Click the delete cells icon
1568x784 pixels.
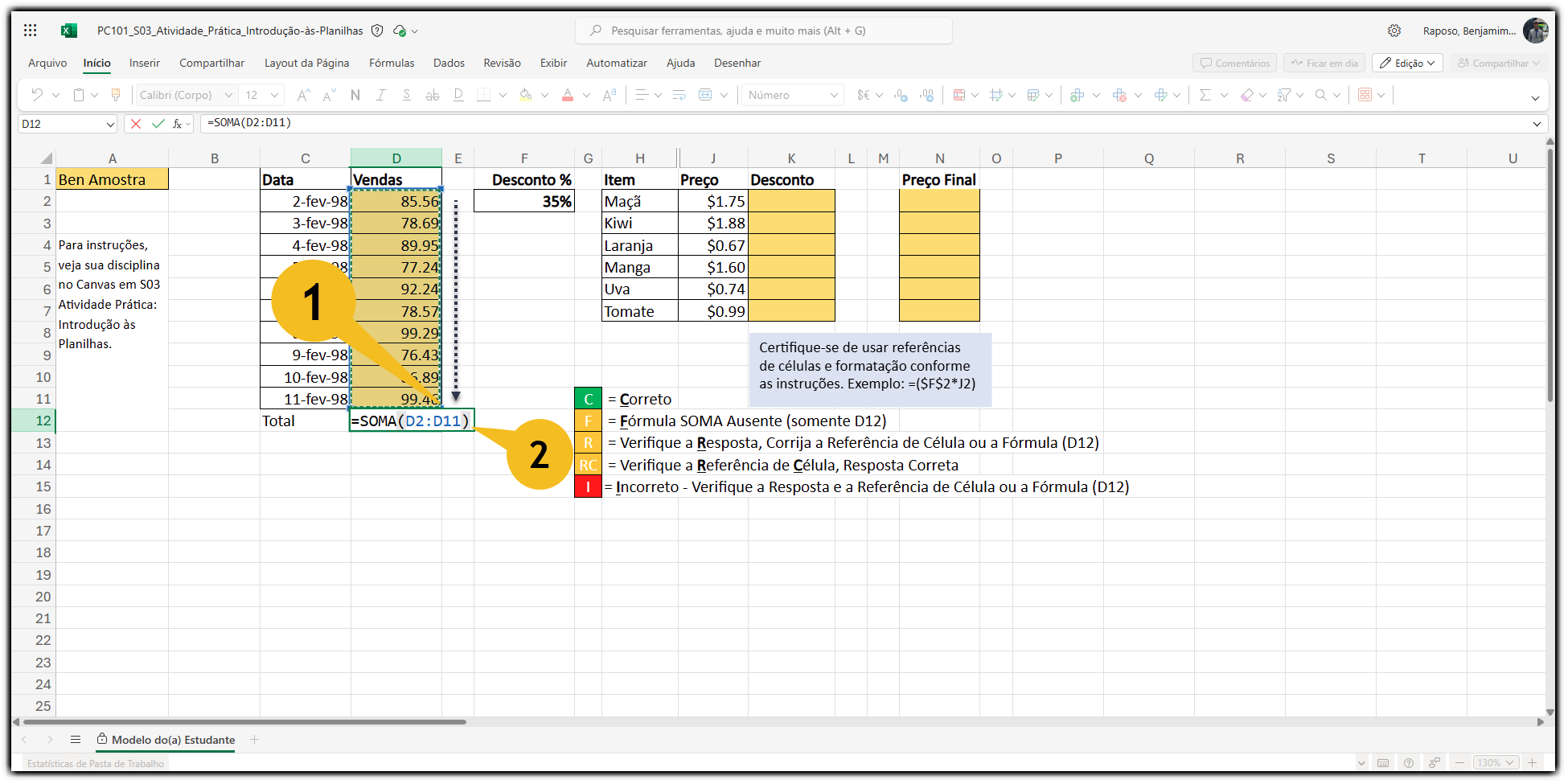(1119, 95)
